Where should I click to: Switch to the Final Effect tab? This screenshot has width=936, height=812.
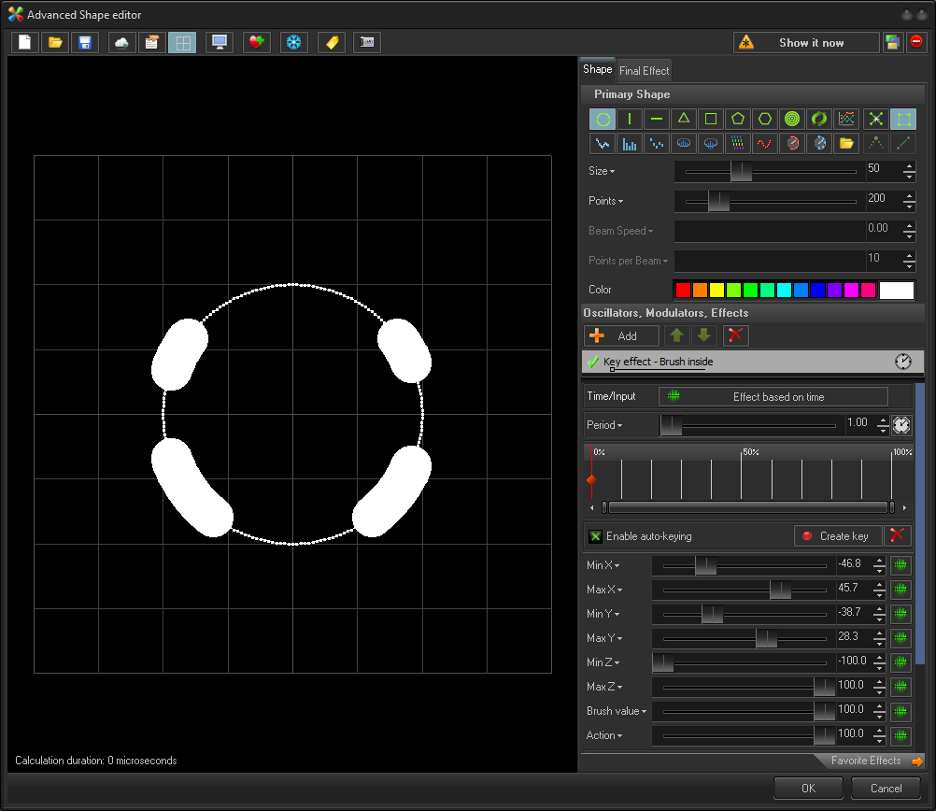tap(644, 70)
